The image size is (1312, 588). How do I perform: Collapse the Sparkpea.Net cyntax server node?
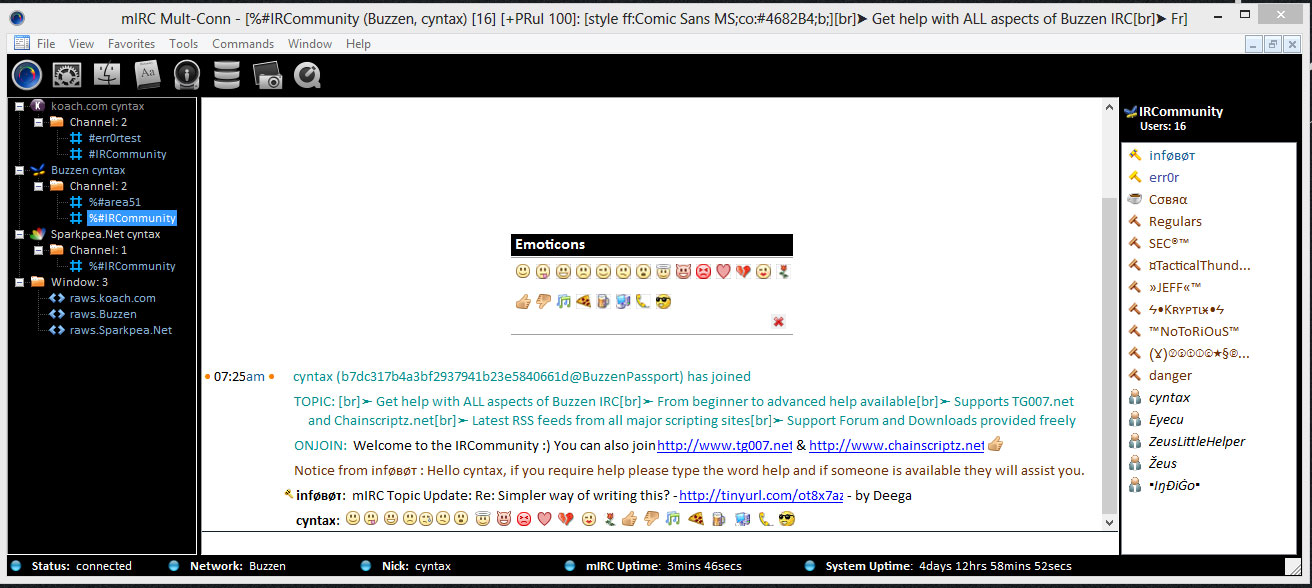[x=20, y=234]
